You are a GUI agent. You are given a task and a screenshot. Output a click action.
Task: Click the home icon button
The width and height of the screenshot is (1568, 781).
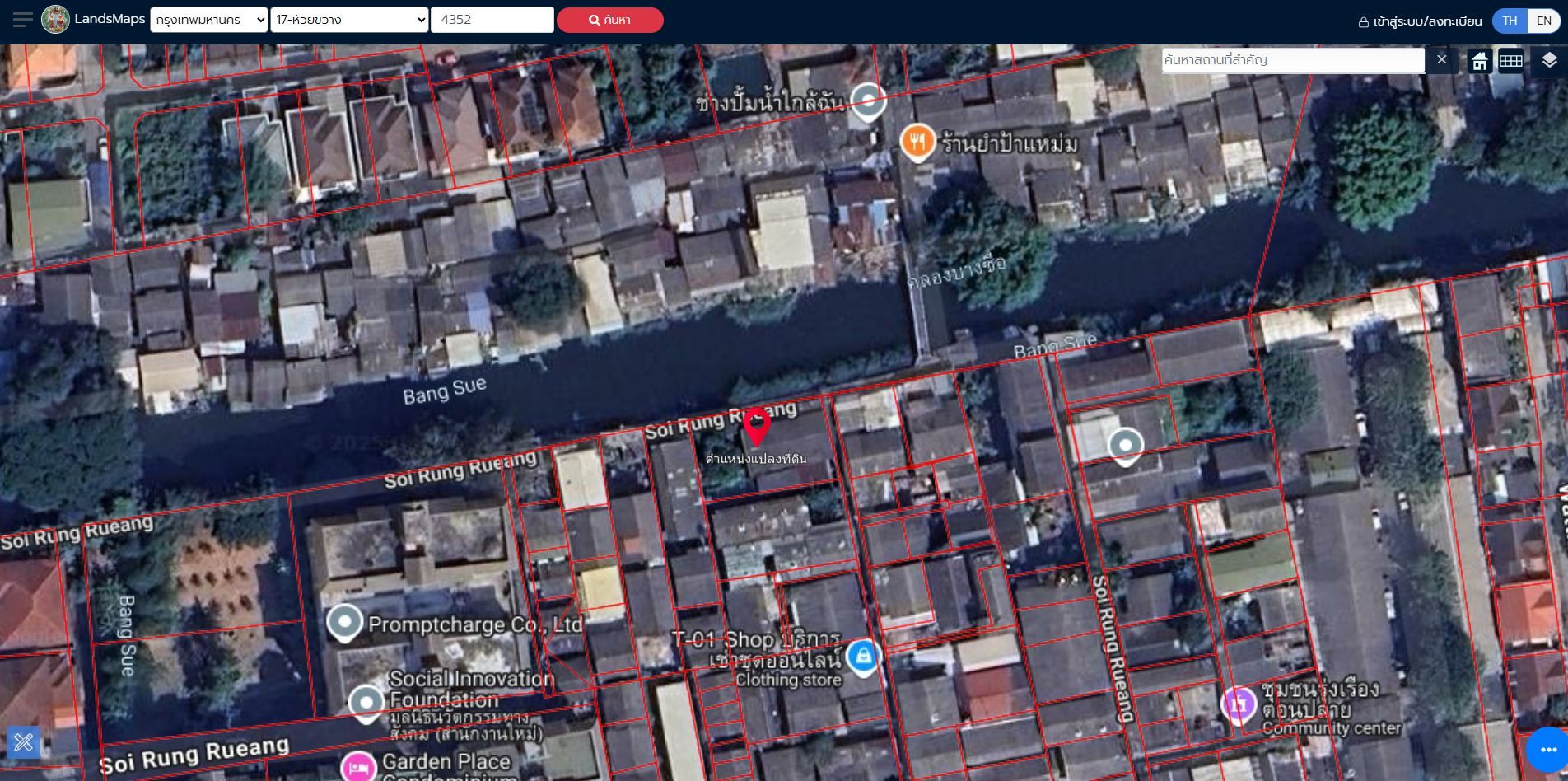tap(1480, 61)
